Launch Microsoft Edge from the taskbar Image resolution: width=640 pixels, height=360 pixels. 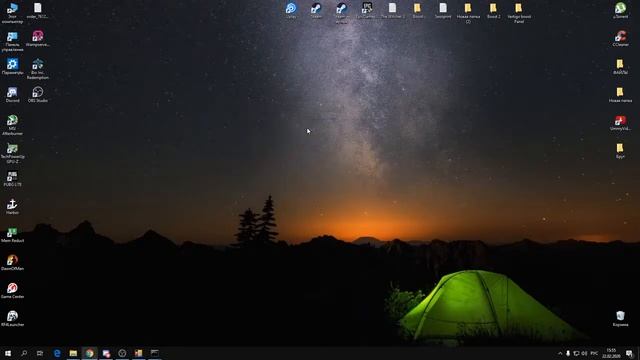click(x=57, y=353)
